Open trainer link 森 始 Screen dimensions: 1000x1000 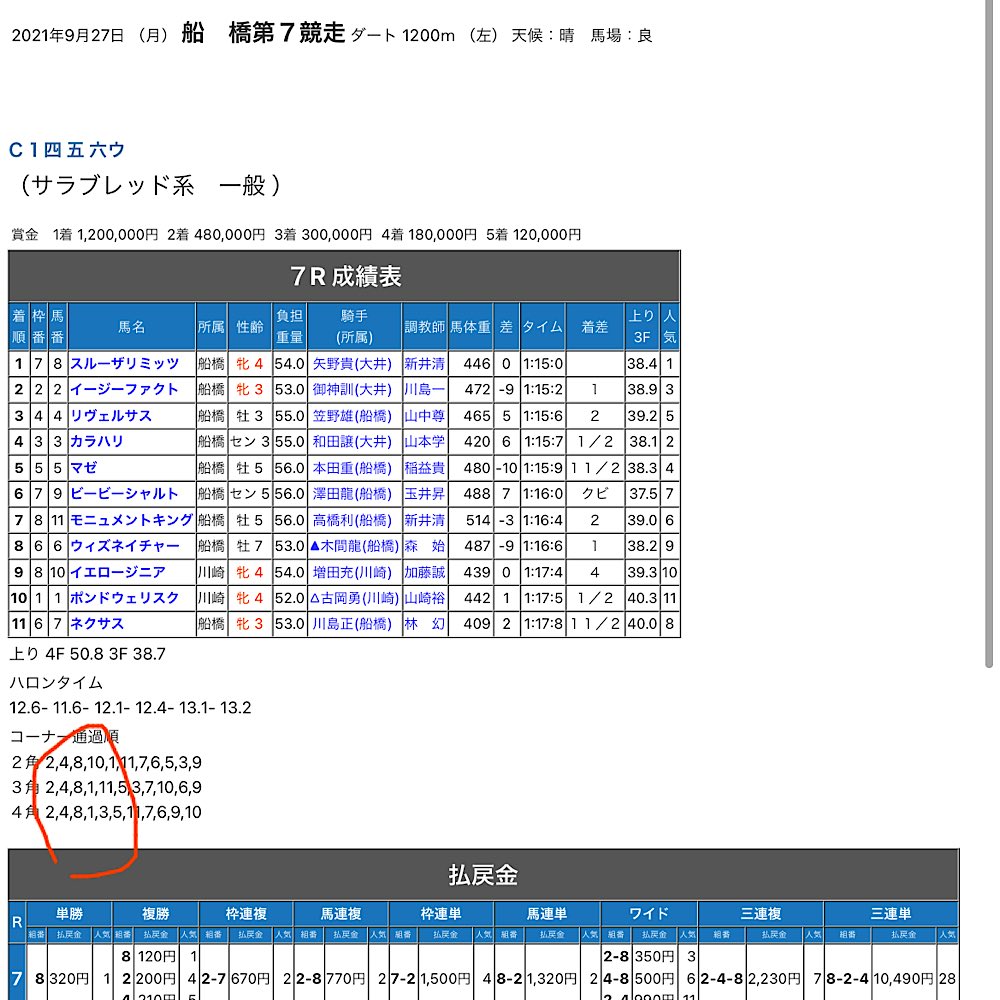coord(424,546)
